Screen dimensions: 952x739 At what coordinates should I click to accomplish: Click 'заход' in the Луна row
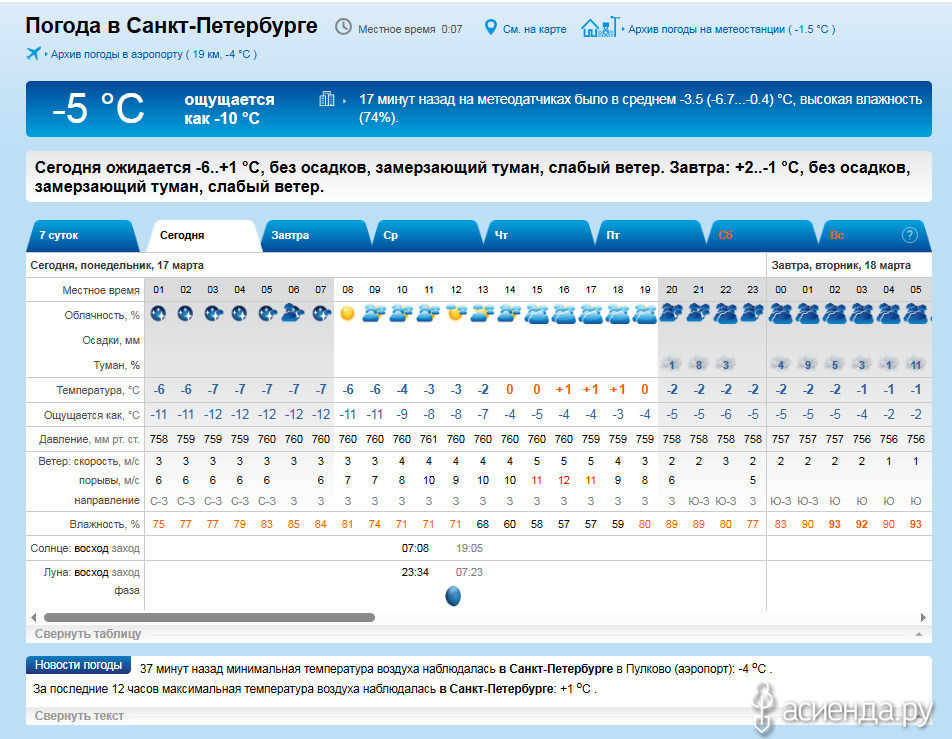click(126, 572)
